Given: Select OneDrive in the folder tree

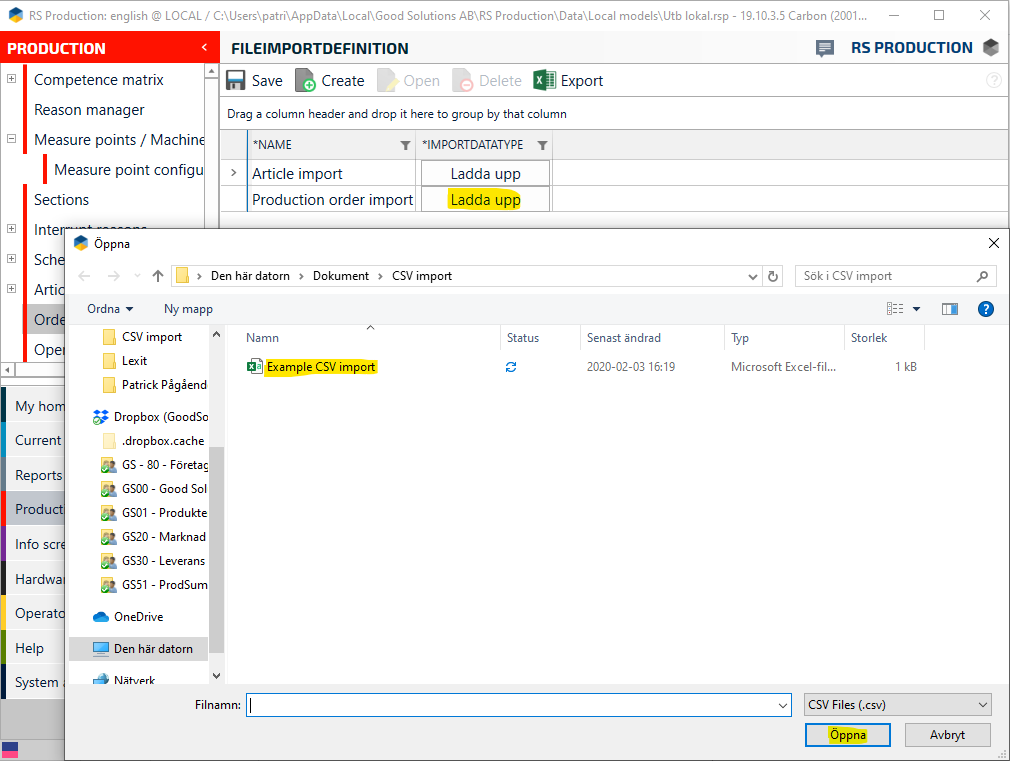Looking at the screenshot, I should (x=138, y=617).
